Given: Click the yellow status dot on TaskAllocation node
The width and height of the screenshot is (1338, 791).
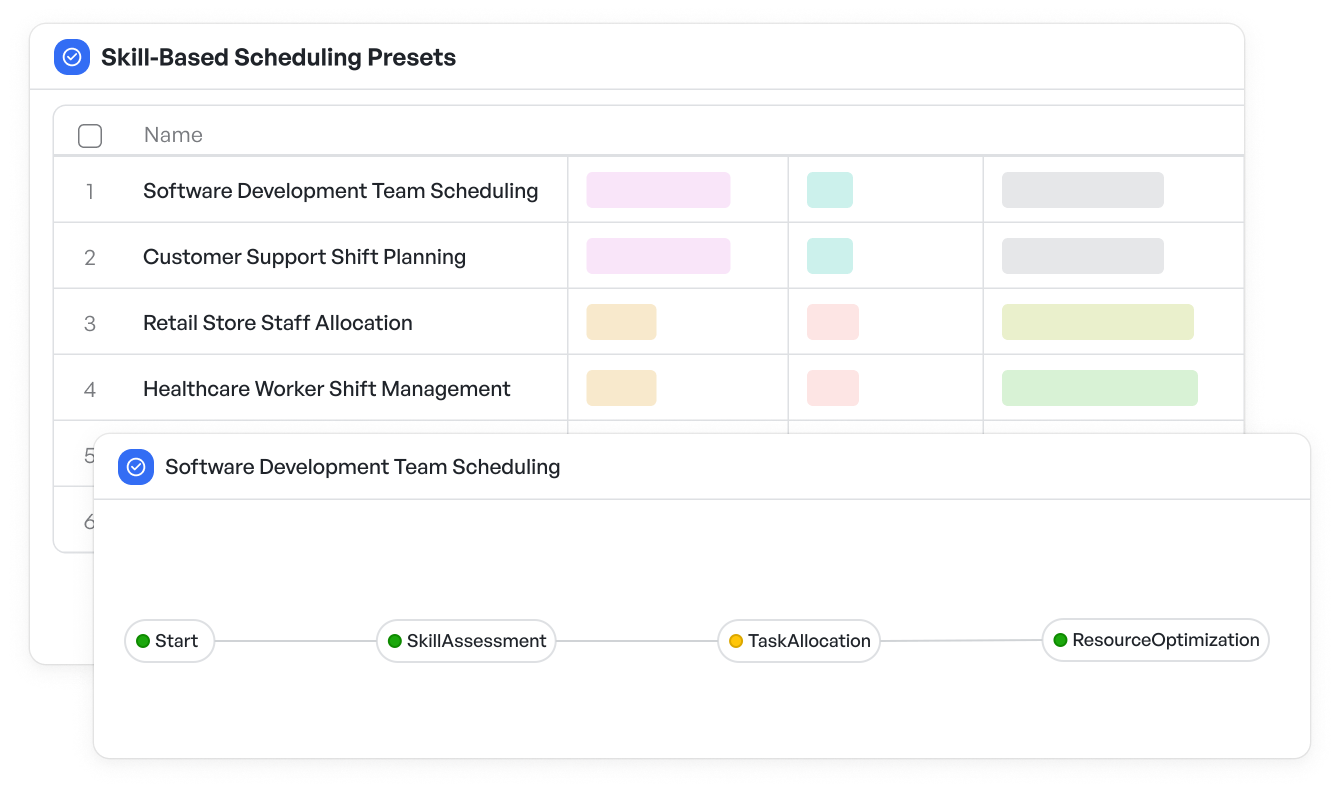Looking at the screenshot, I should click(x=736, y=641).
